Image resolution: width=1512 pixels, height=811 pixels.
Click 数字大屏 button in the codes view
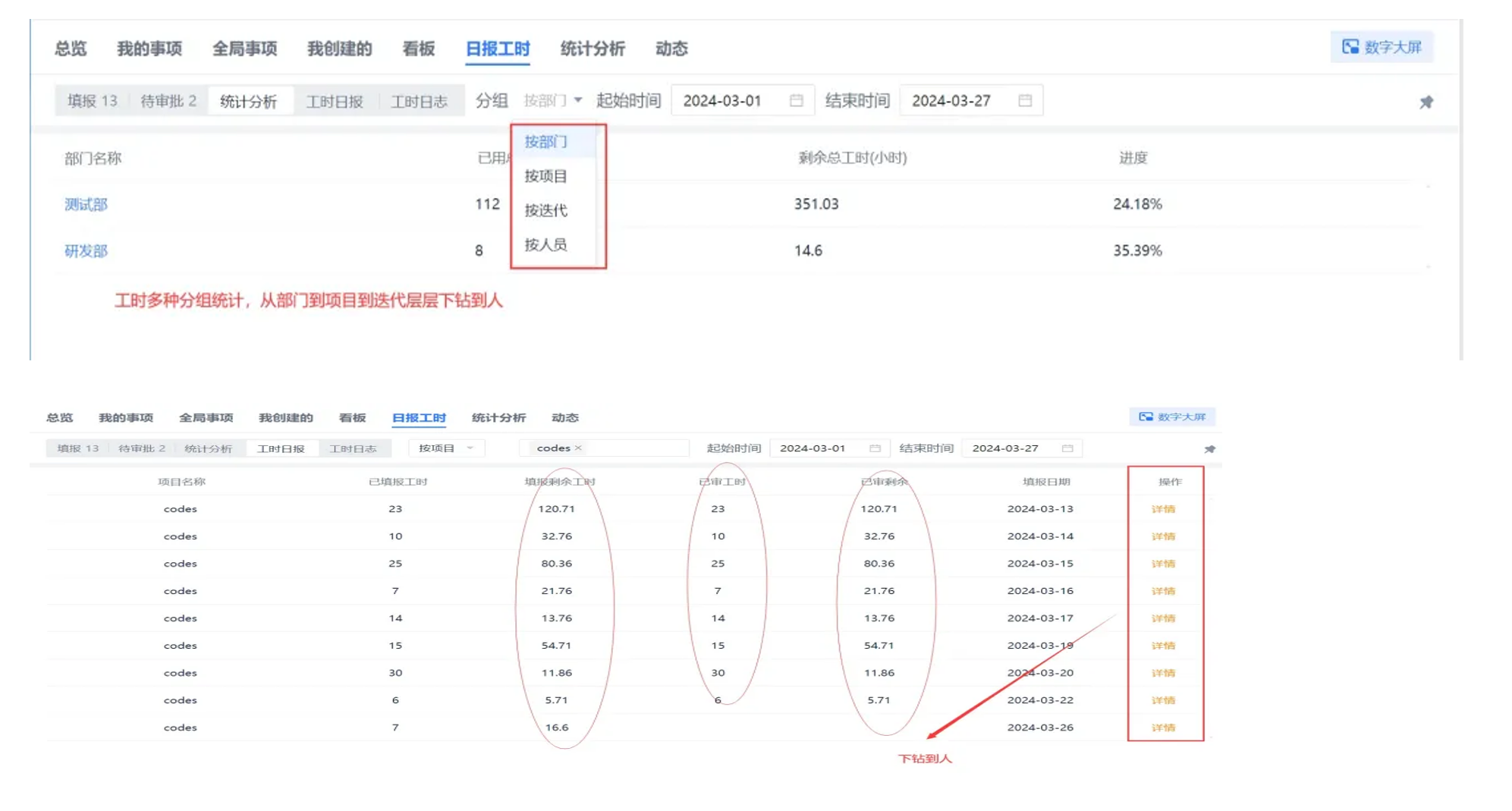coord(1172,417)
